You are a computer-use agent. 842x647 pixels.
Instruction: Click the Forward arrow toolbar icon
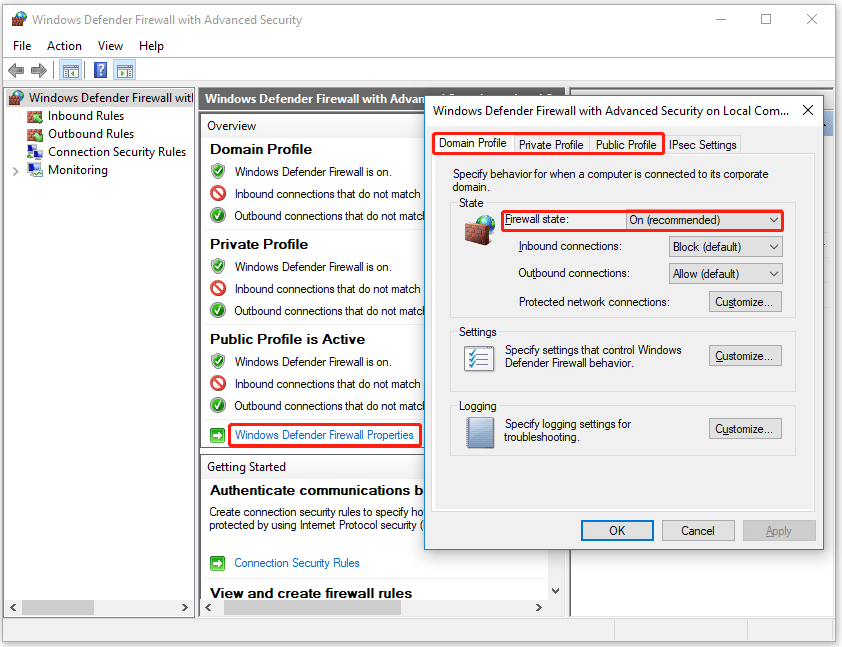pos(39,70)
